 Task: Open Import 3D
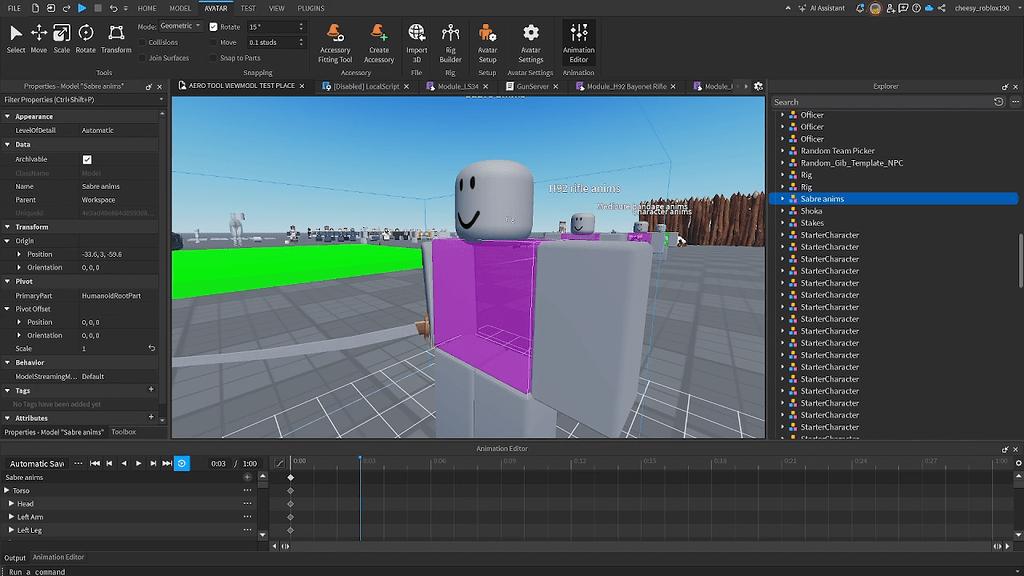pos(417,43)
